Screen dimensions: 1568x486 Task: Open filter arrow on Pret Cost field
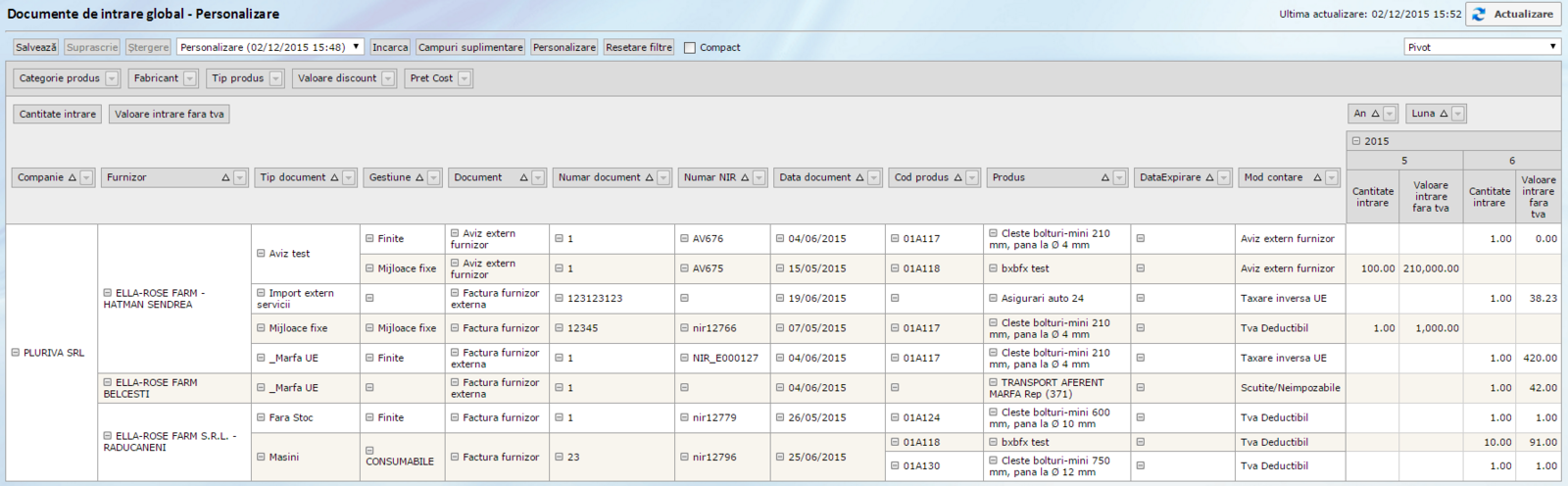coord(465,78)
